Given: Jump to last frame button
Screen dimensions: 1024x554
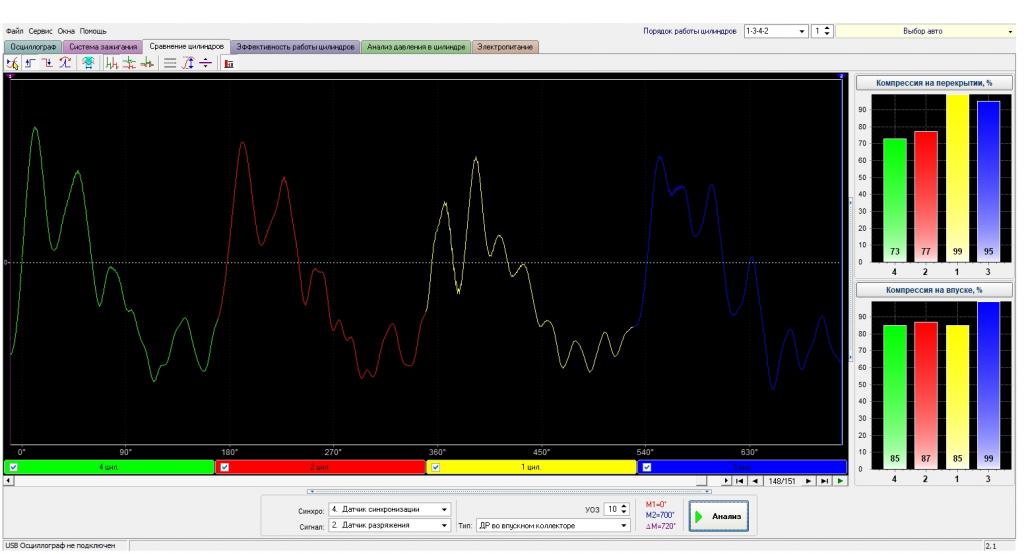Looking at the screenshot, I should click(x=825, y=481).
